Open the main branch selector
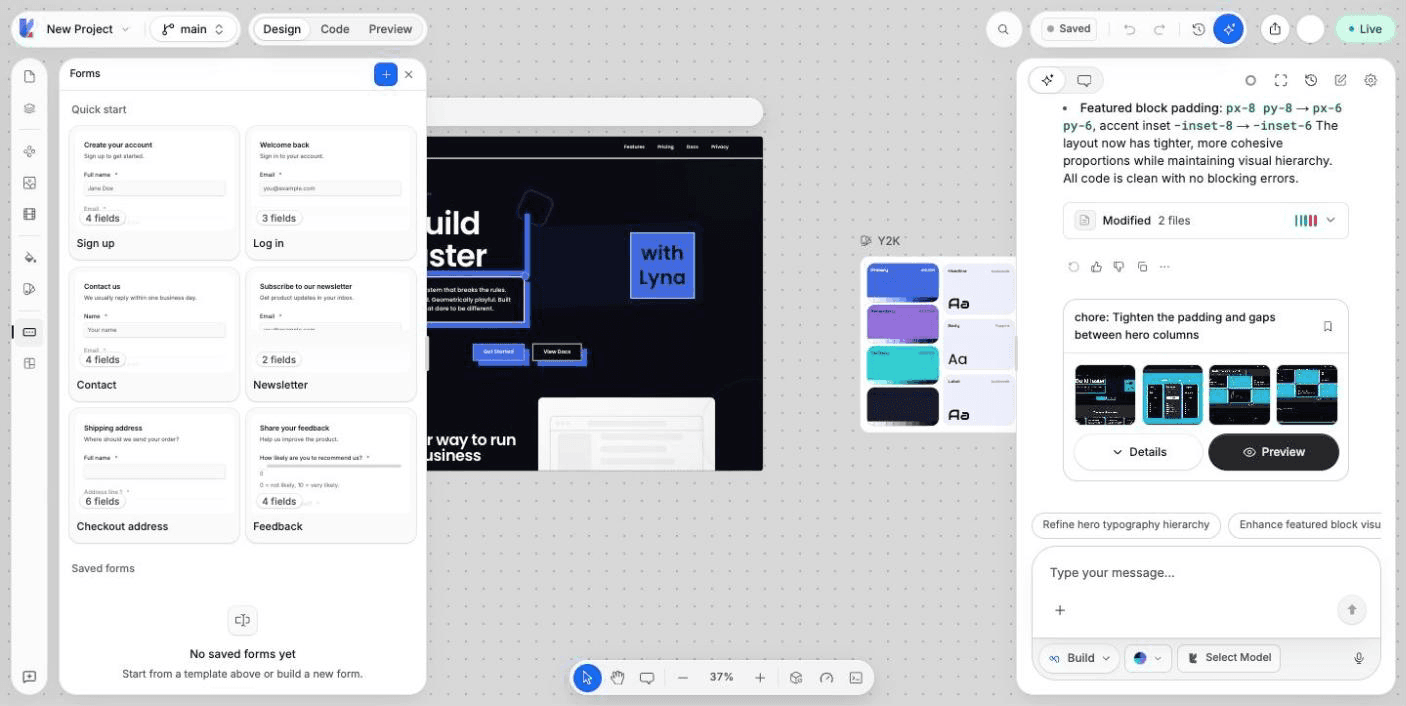The height and width of the screenshot is (706, 1406). click(x=194, y=29)
